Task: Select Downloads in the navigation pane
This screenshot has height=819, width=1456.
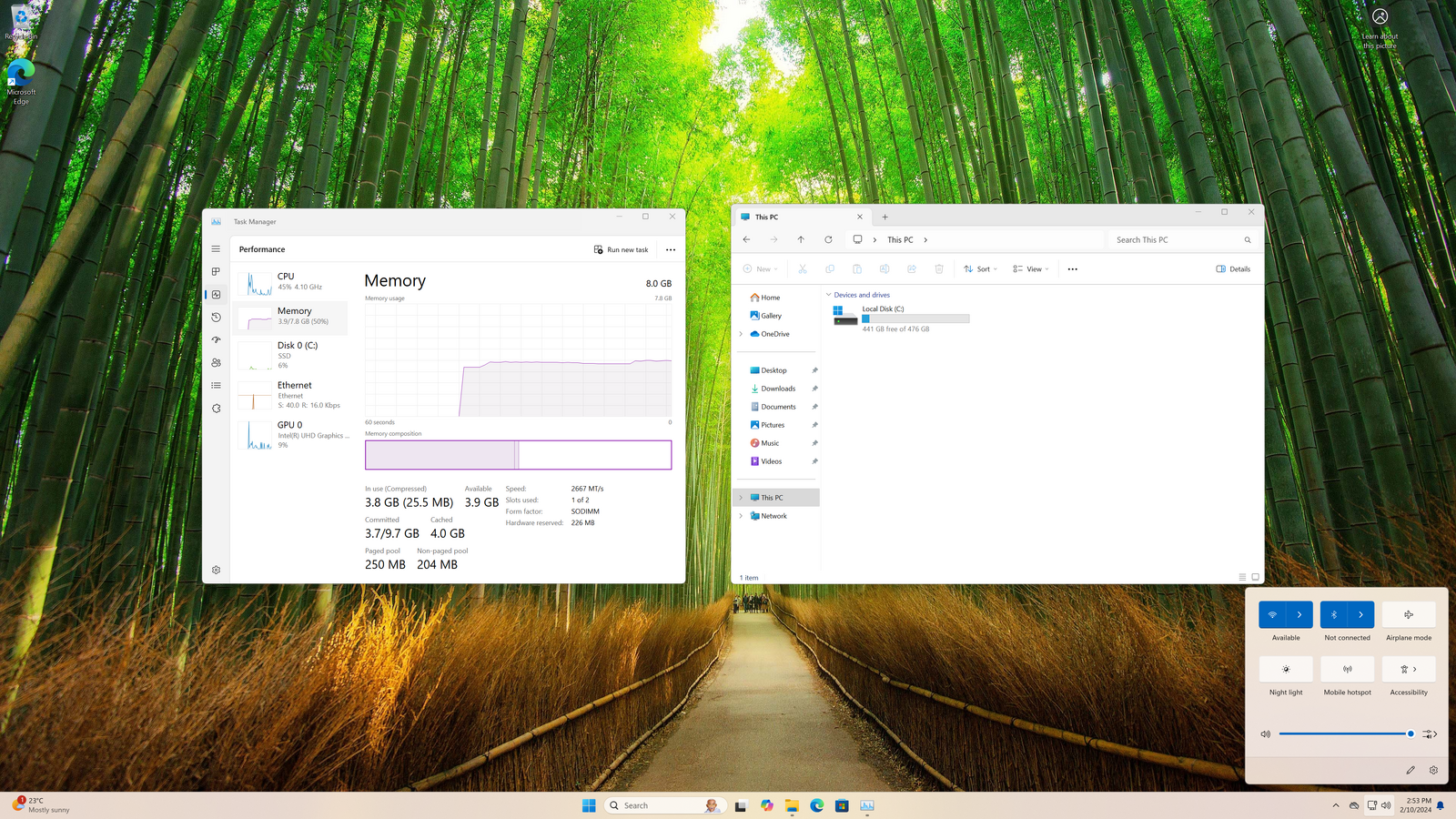Action: (x=777, y=389)
